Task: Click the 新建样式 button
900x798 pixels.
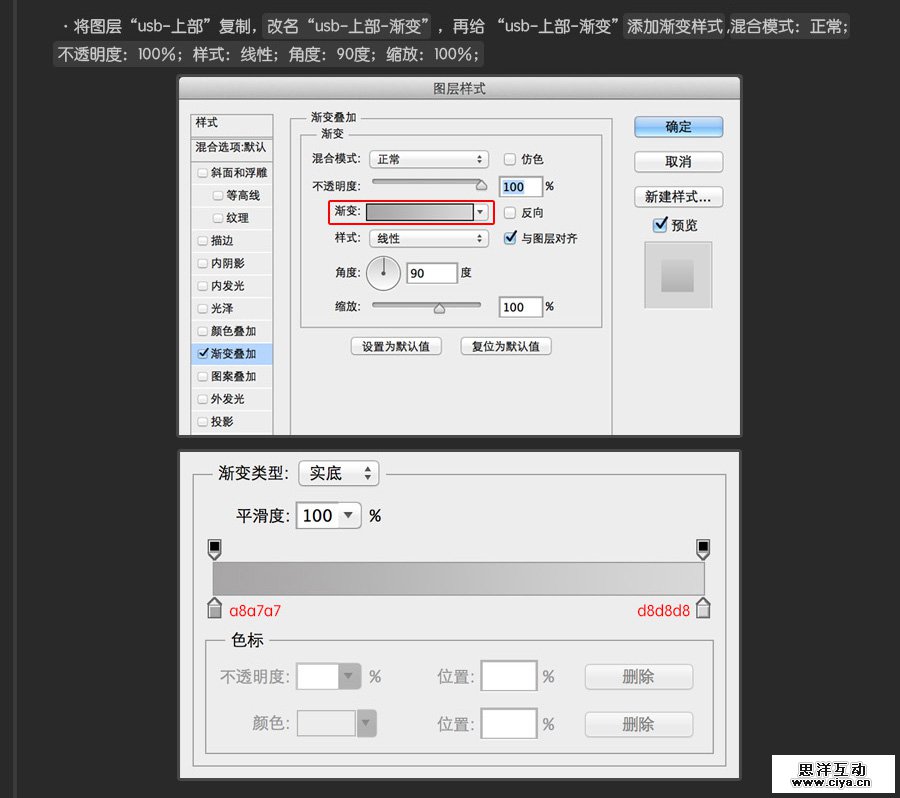Action: coord(678,197)
